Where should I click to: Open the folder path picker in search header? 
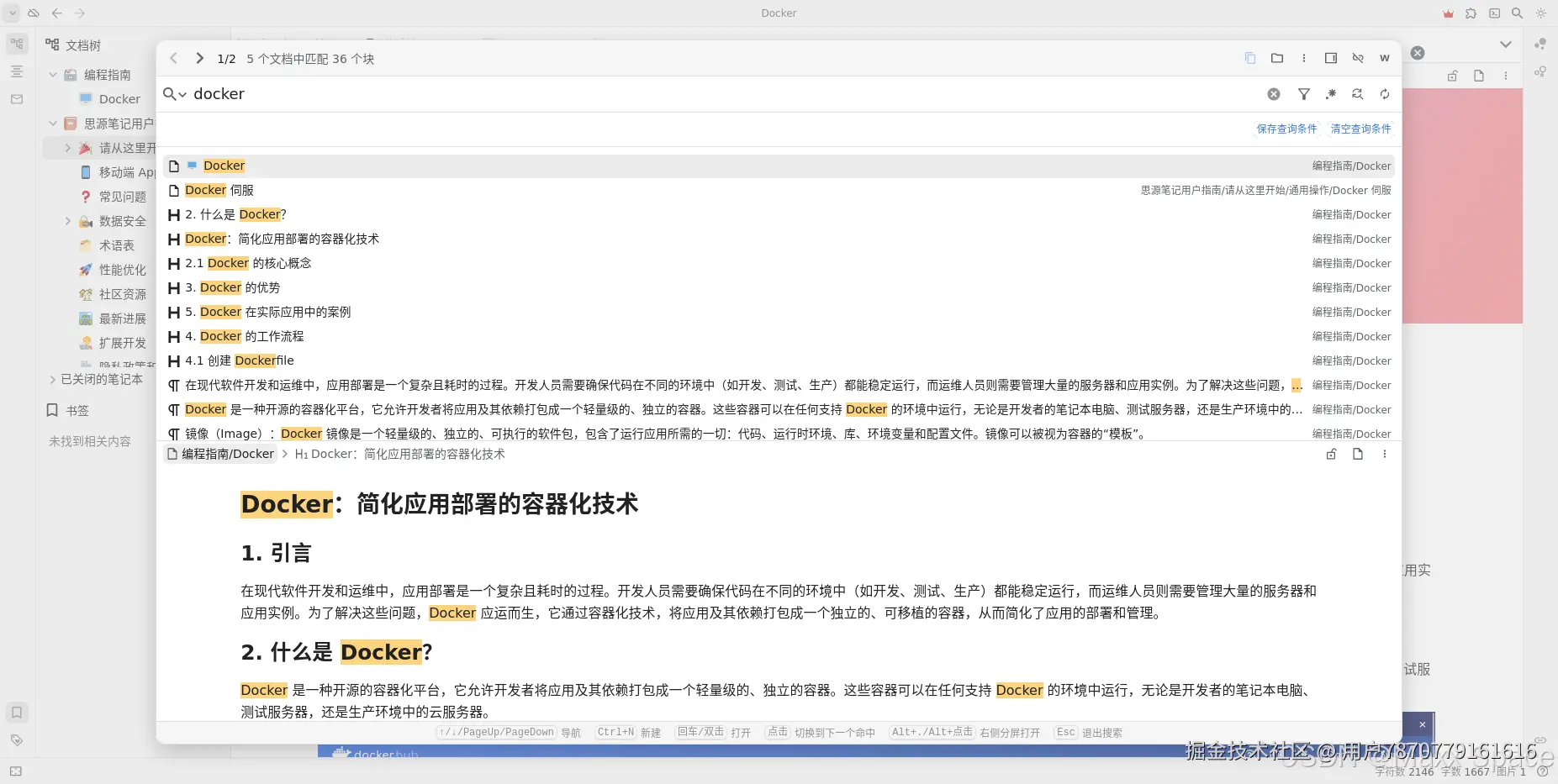coord(1277,58)
